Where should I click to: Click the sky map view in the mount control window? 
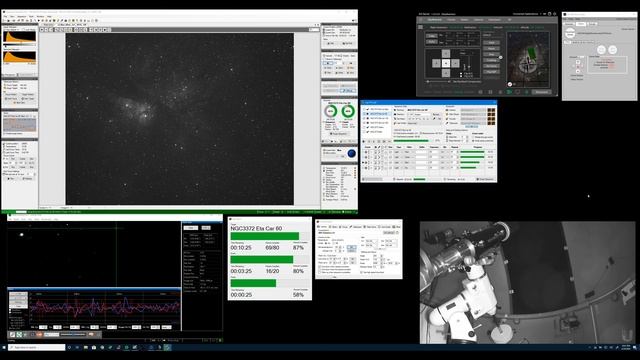click(x=528, y=60)
